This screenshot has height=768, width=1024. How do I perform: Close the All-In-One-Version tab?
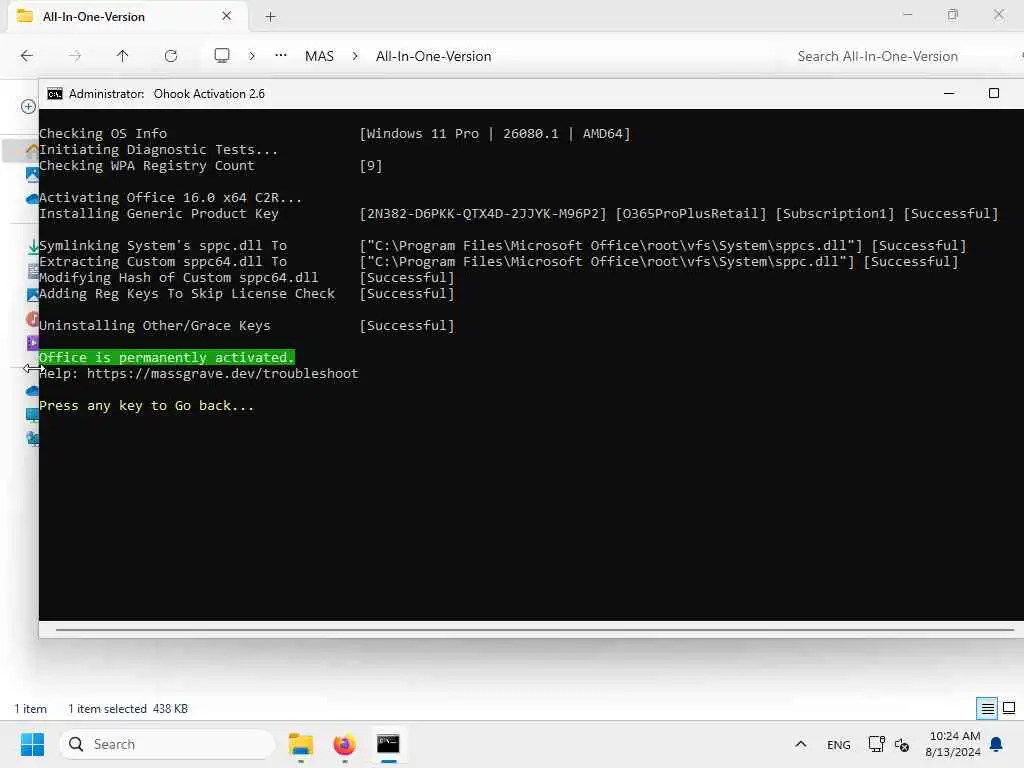click(227, 16)
